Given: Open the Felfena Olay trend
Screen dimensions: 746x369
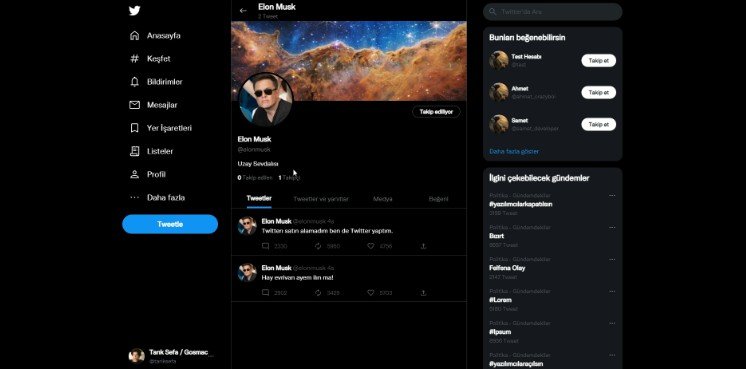Looking at the screenshot, I should (507, 268).
